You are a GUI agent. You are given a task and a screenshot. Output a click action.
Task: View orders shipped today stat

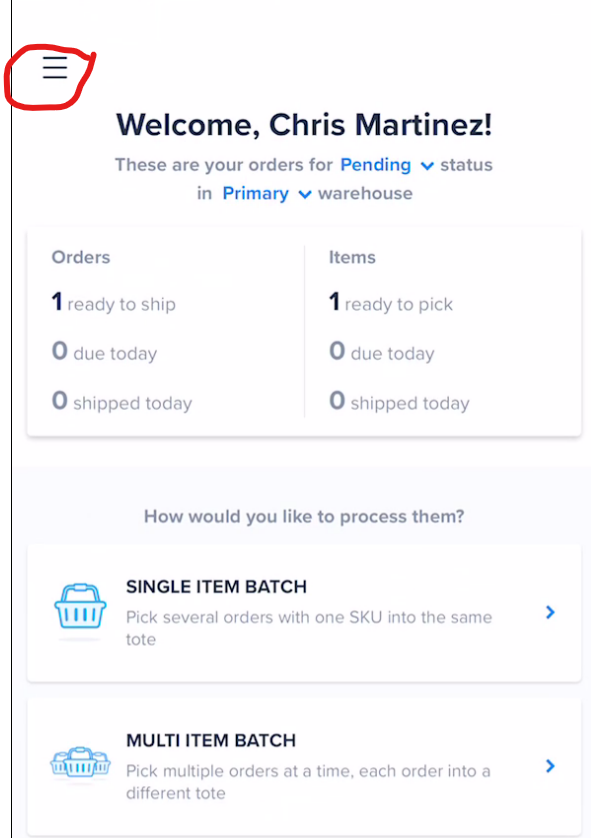point(122,401)
